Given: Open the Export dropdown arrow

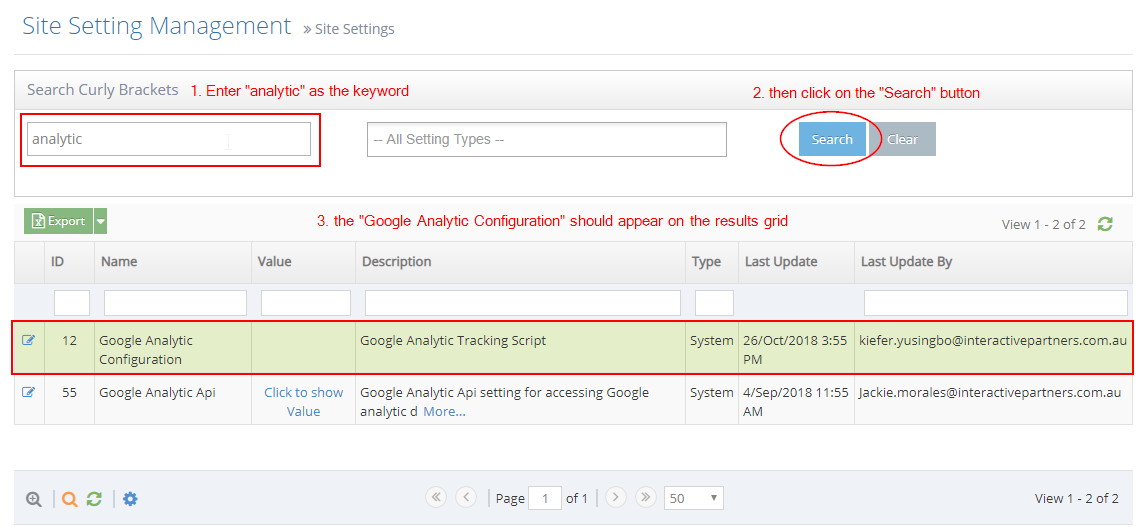Looking at the screenshot, I should click(101, 221).
